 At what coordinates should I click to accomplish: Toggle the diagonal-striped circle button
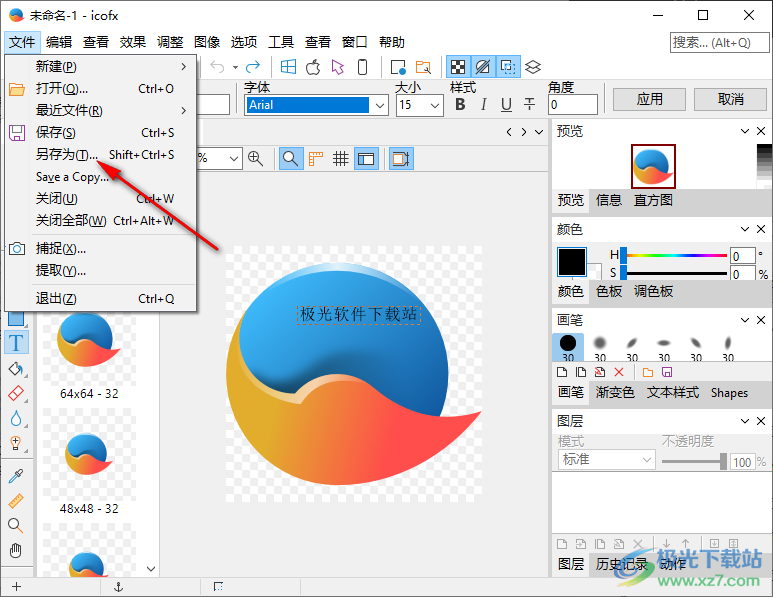pos(483,67)
